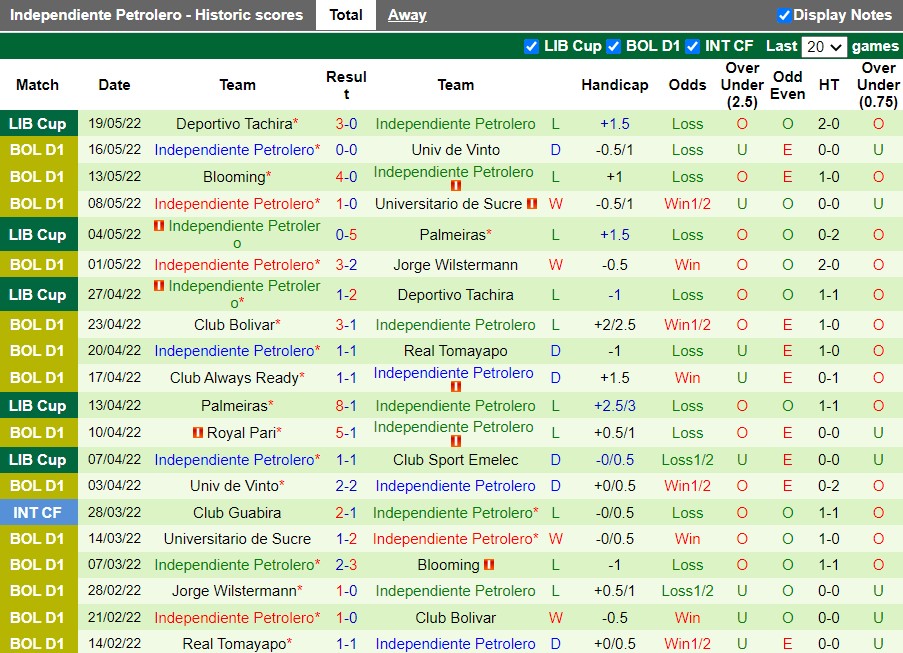Select the +2.5/3 handicap value
The width and height of the screenshot is (903, 653).
[x=614, y=405]
